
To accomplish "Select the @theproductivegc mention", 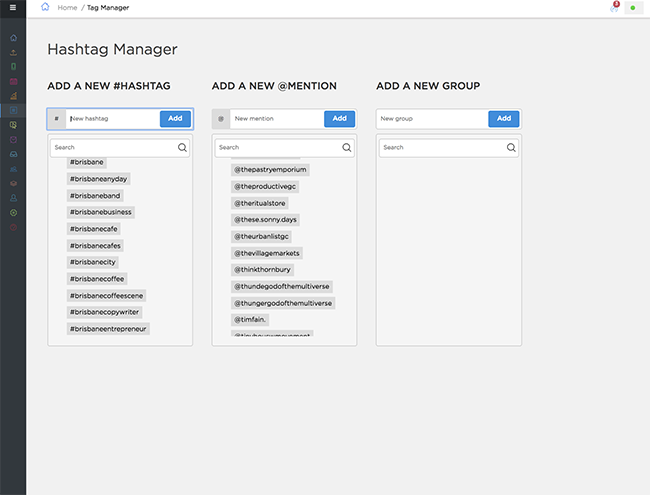I will coord(265,187).
